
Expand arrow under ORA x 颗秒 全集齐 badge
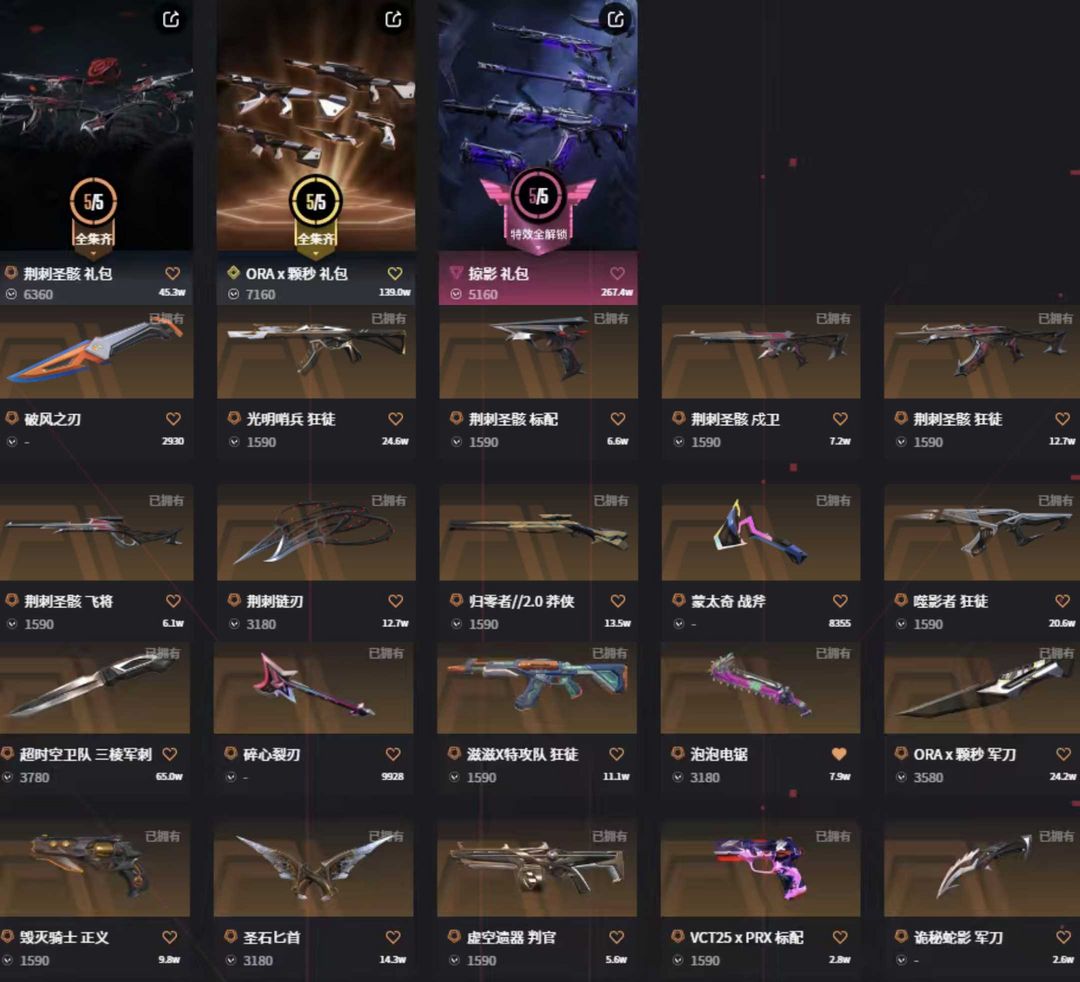click(315, 253)
